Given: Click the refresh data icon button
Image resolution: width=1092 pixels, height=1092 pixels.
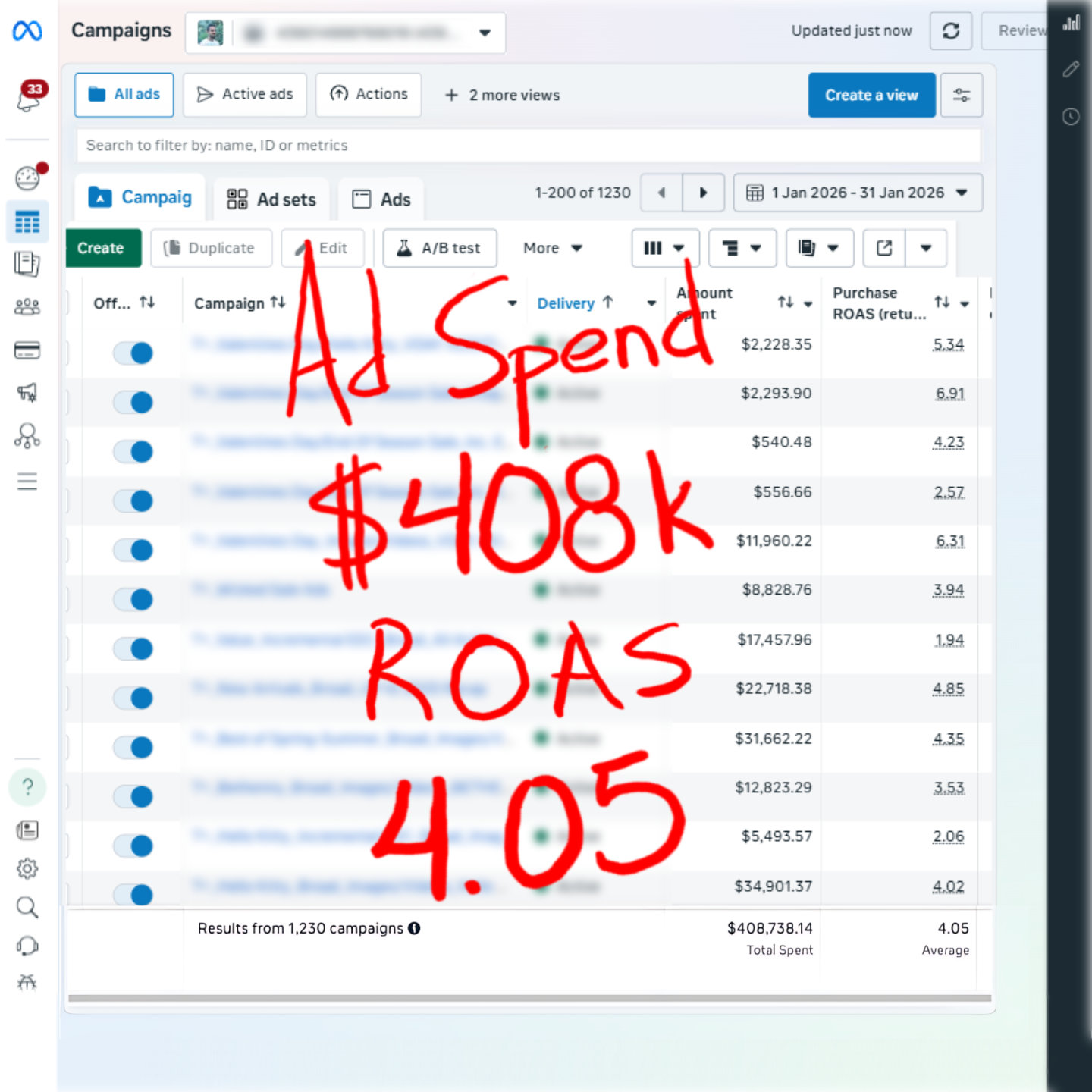Looking at the screenshot, I should (x=951, y=31).
